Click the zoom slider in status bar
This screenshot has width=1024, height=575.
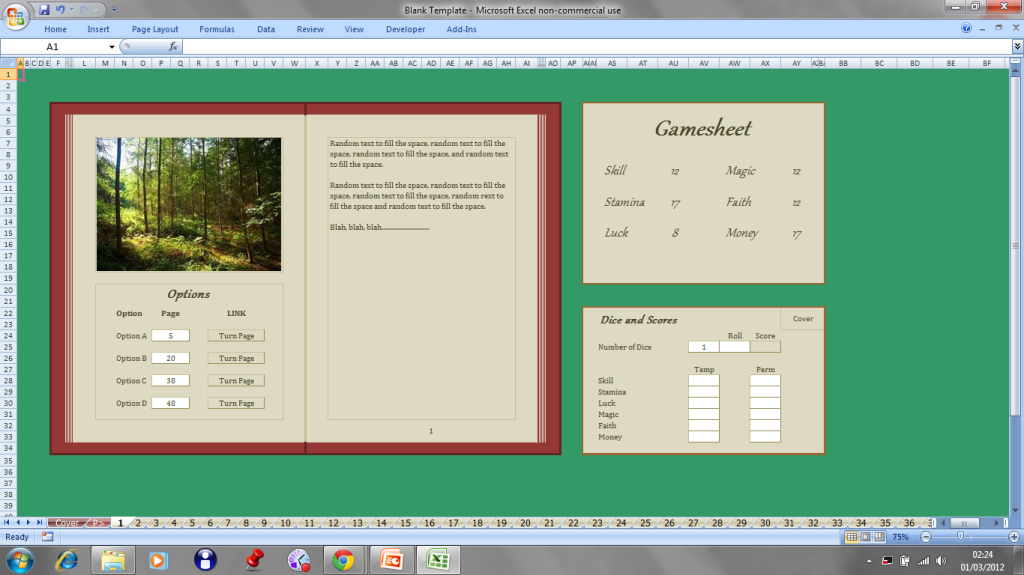[x=961, y=537]
